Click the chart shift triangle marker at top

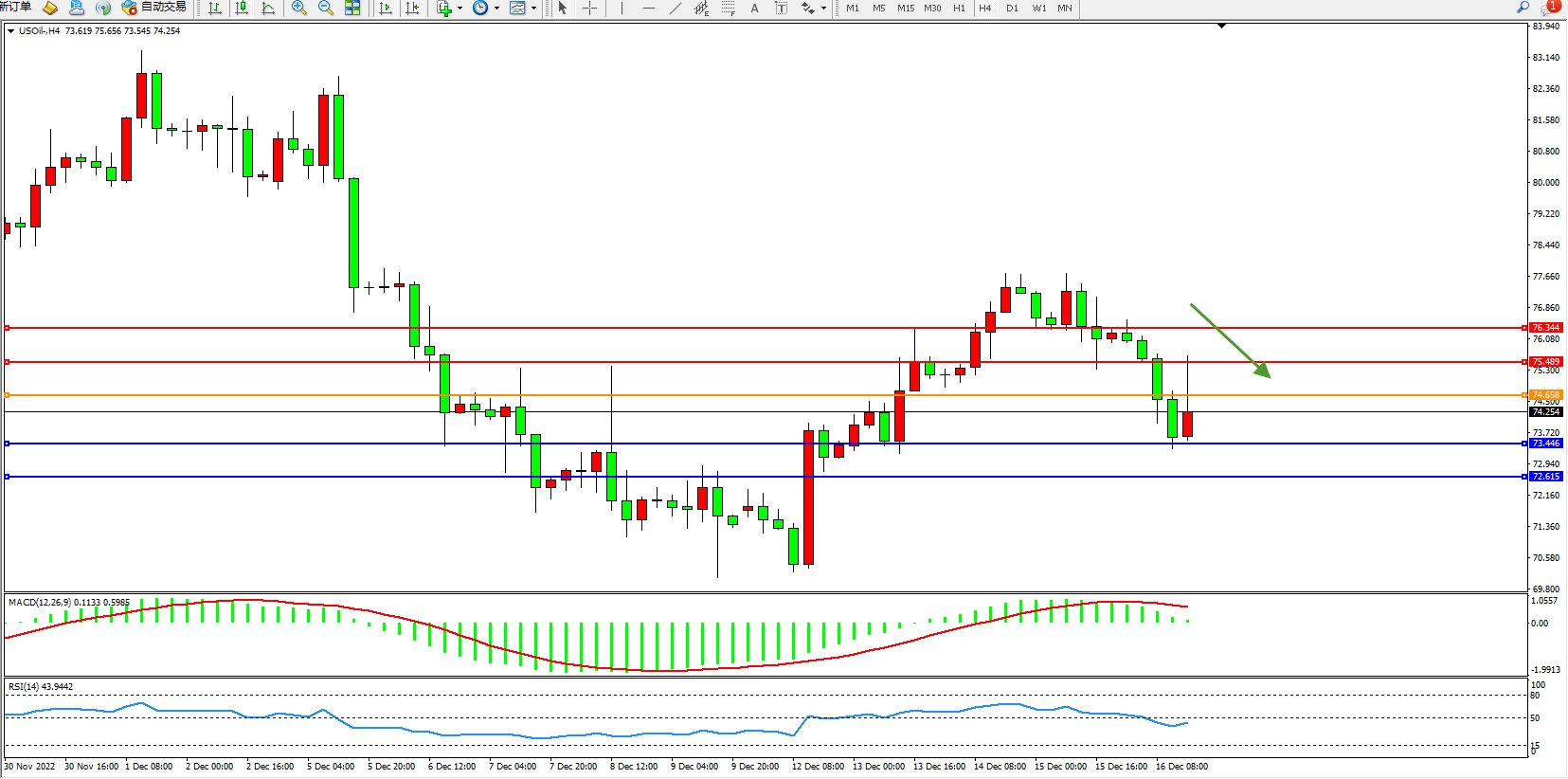pyautogui.click(x=1221, y=26)
